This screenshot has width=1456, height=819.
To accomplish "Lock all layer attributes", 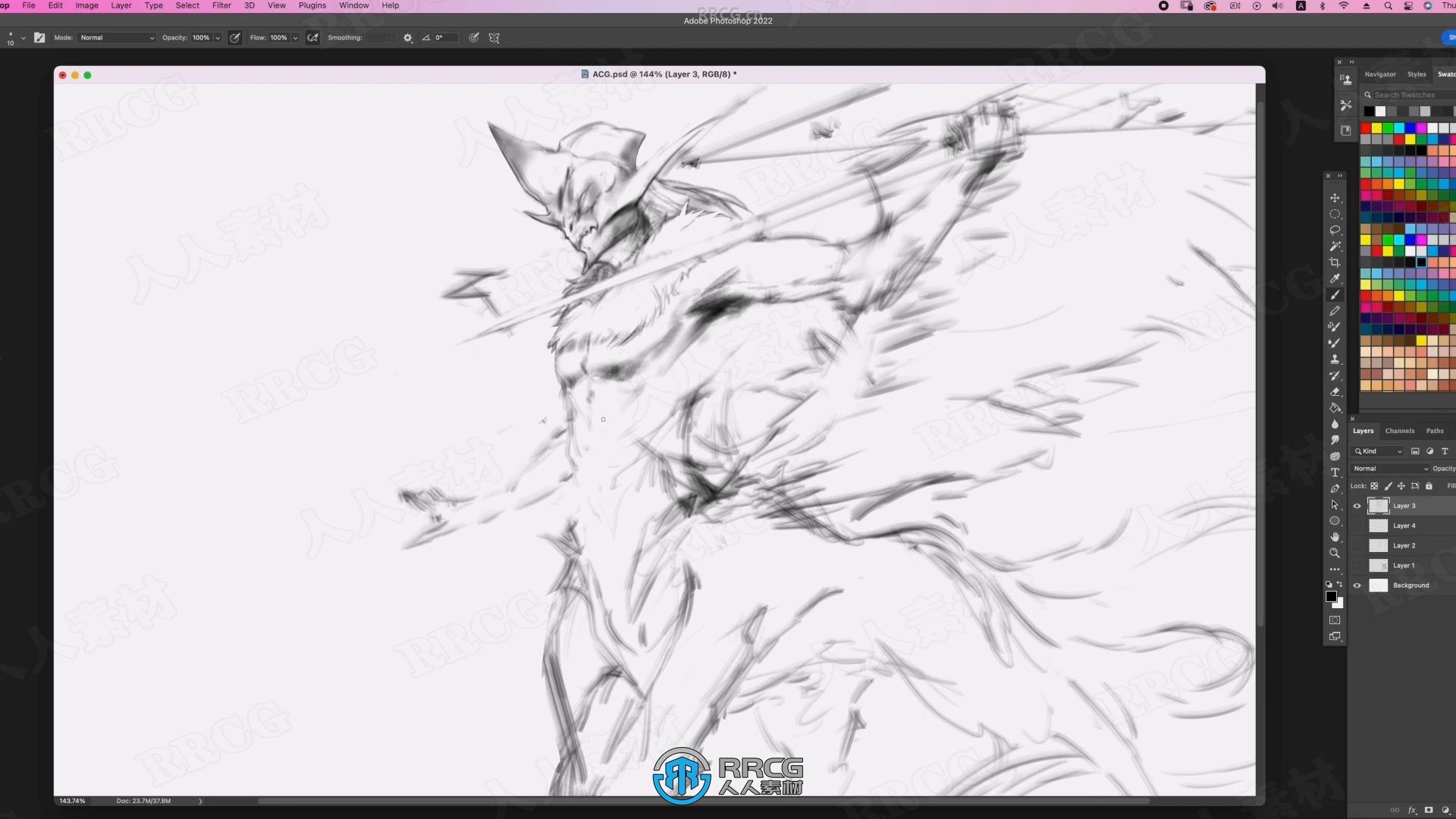I will [x=1429, y=486].
